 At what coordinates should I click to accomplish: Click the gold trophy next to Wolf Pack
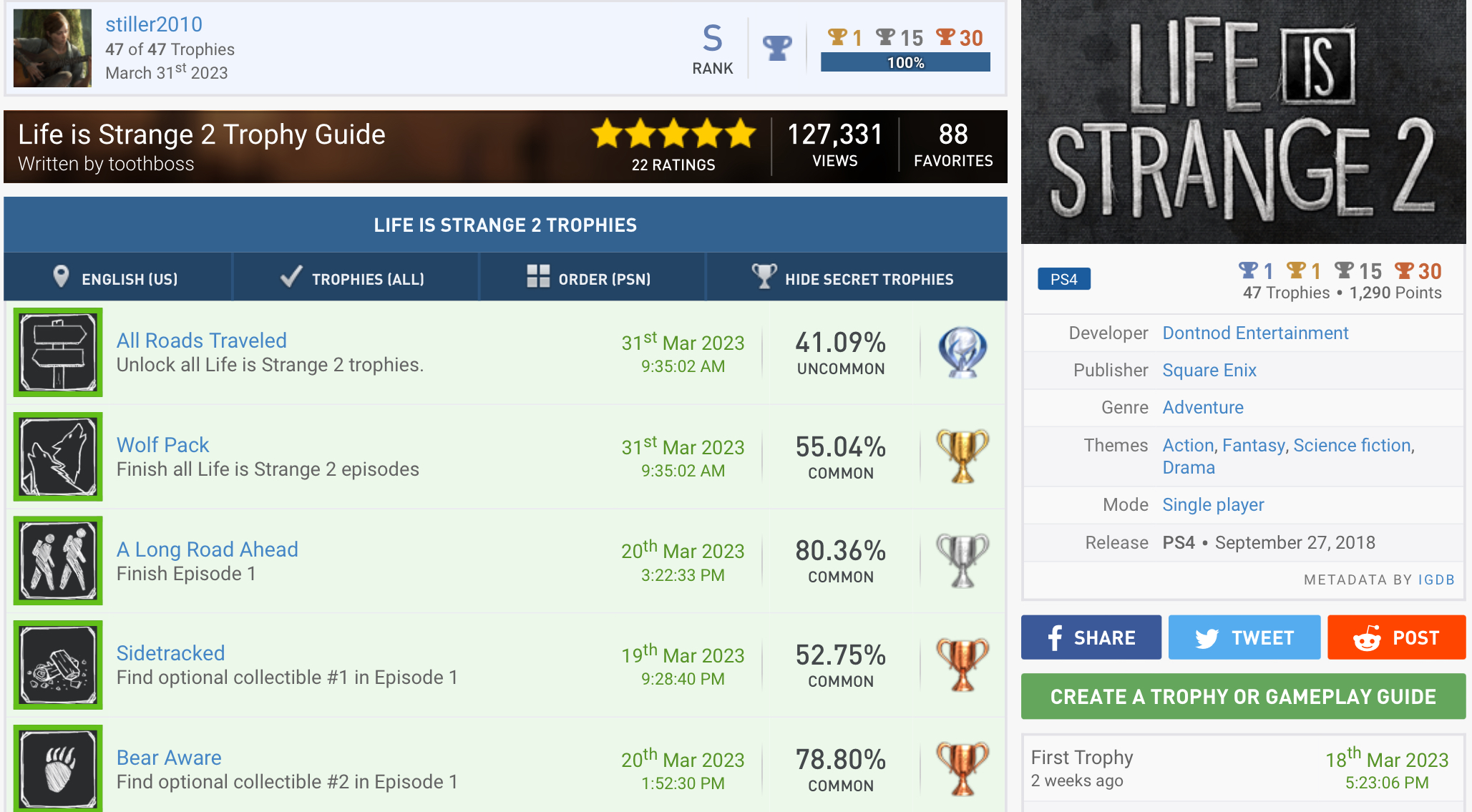tap(962, 456)
